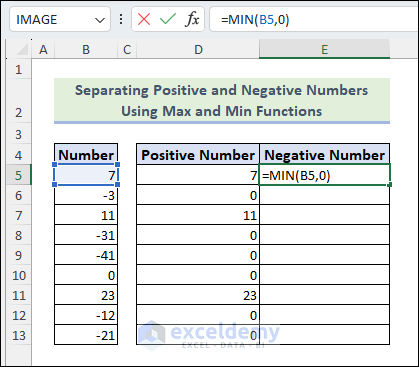Screen dimensions: 419x367
Task: Select row 4 header
Action: click(18, 155)
